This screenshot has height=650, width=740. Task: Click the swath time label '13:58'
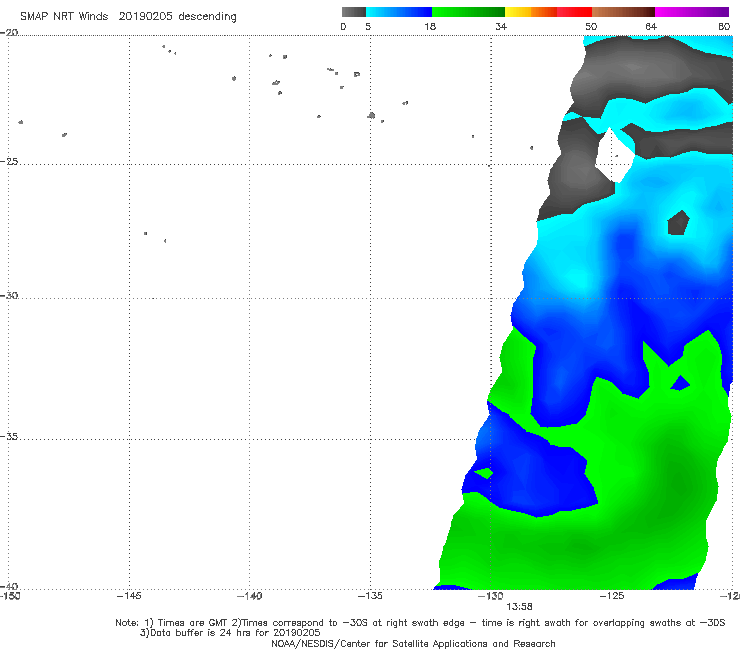click(519, 606)
